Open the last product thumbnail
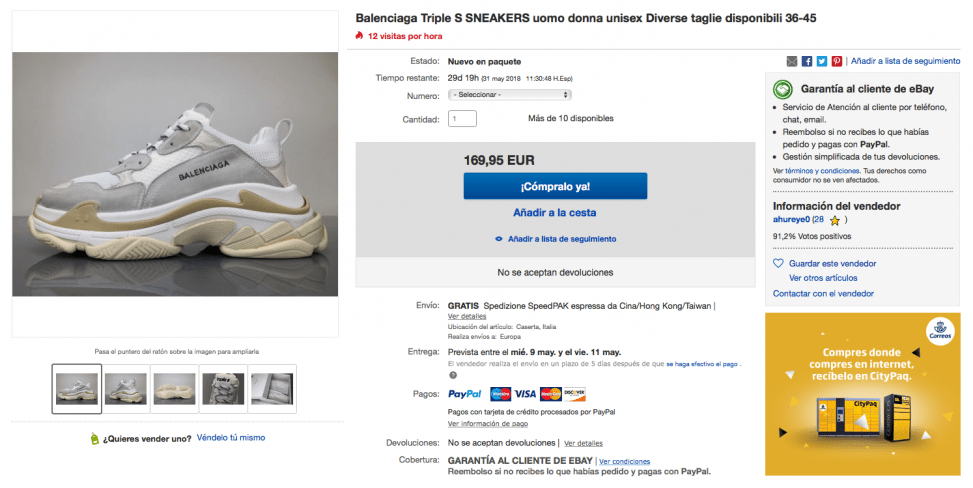 click(x=271, y=387)
